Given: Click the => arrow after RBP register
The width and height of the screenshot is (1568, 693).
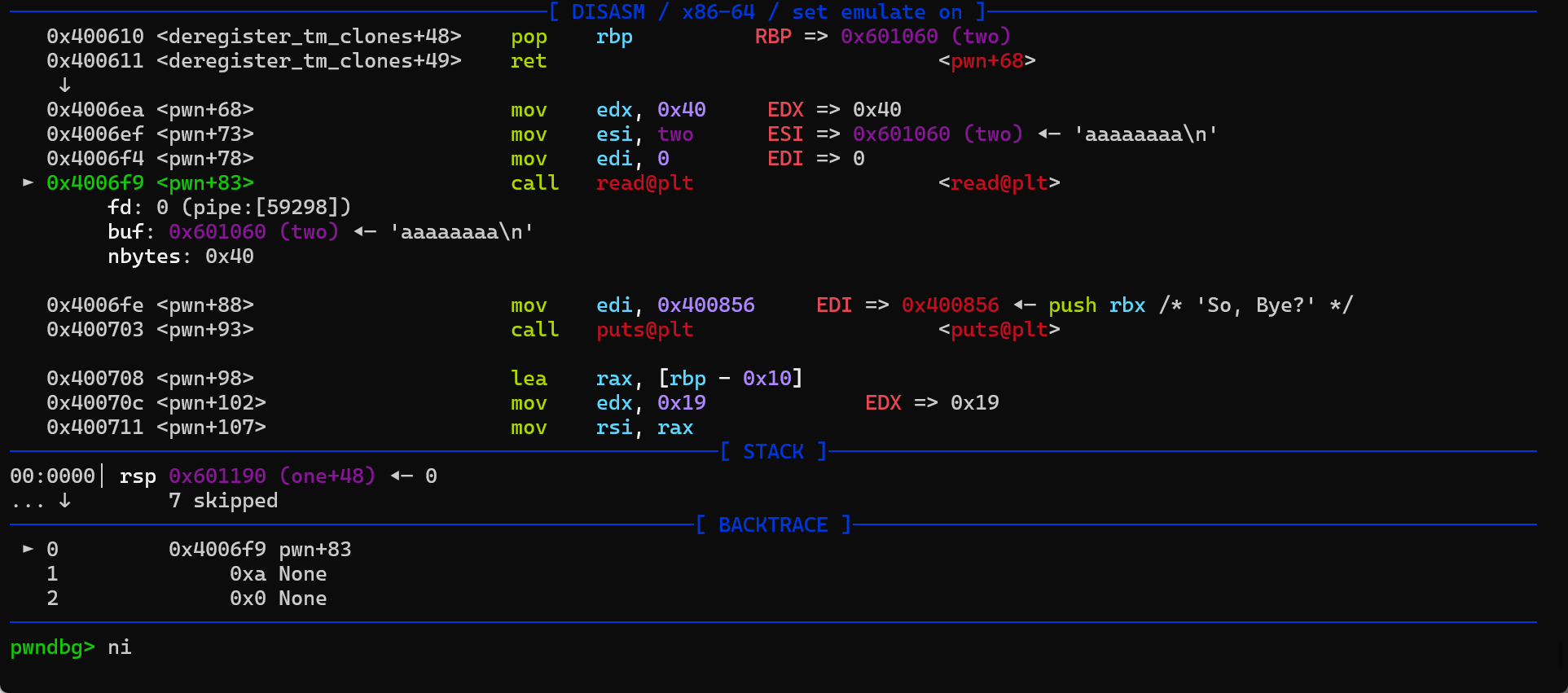Looking at the screenshot, I should click(815, 37).
